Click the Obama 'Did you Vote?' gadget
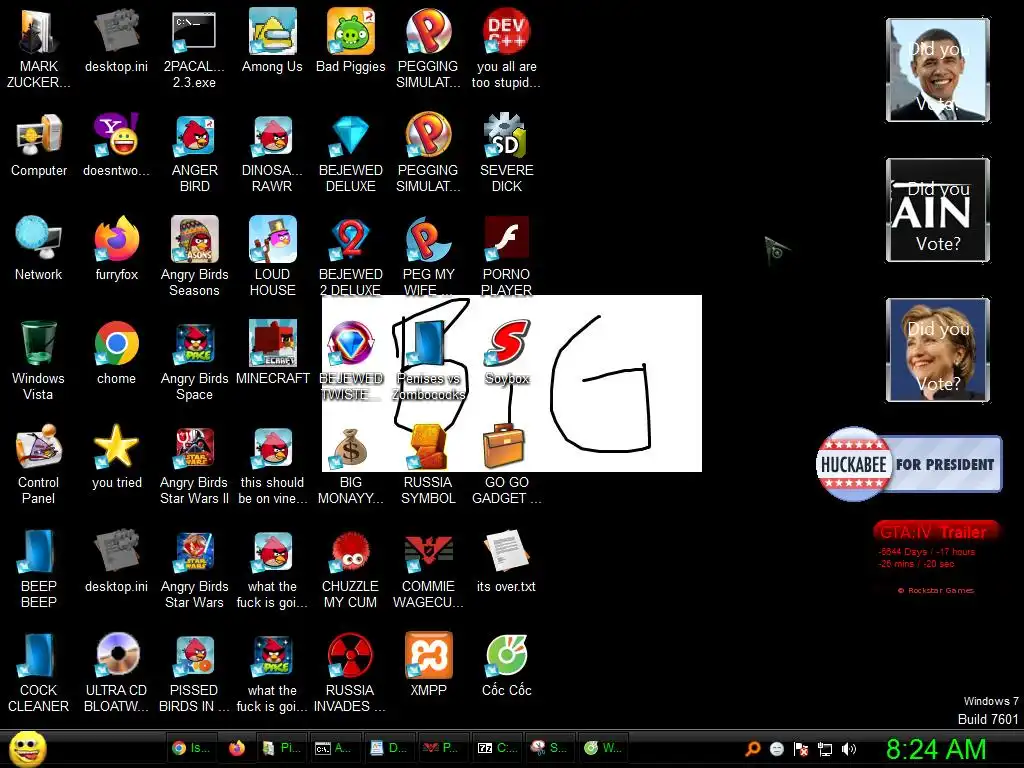 (x=938, y=70)
